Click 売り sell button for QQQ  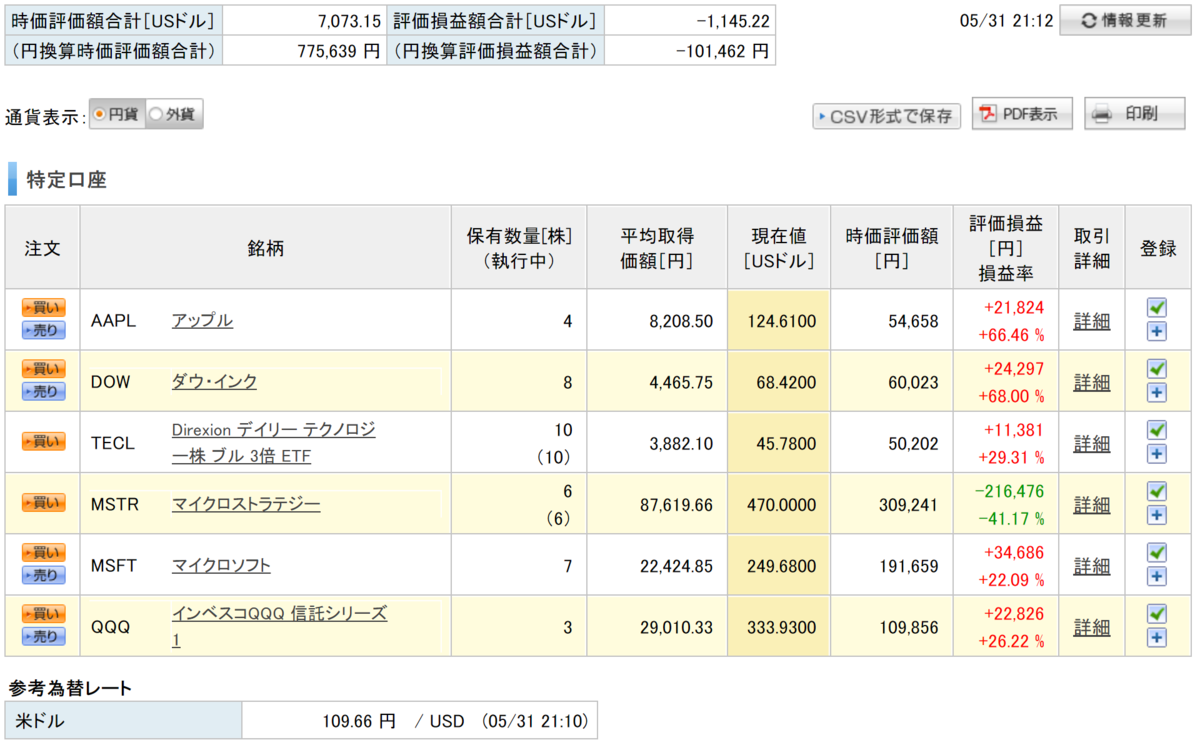point(43,636)
